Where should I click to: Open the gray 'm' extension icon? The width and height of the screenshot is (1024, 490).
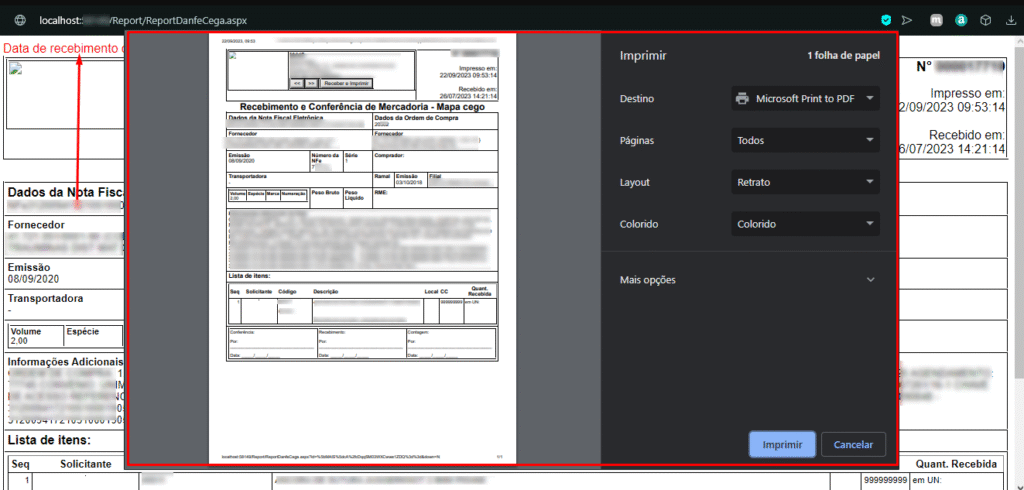click(936, 19)
